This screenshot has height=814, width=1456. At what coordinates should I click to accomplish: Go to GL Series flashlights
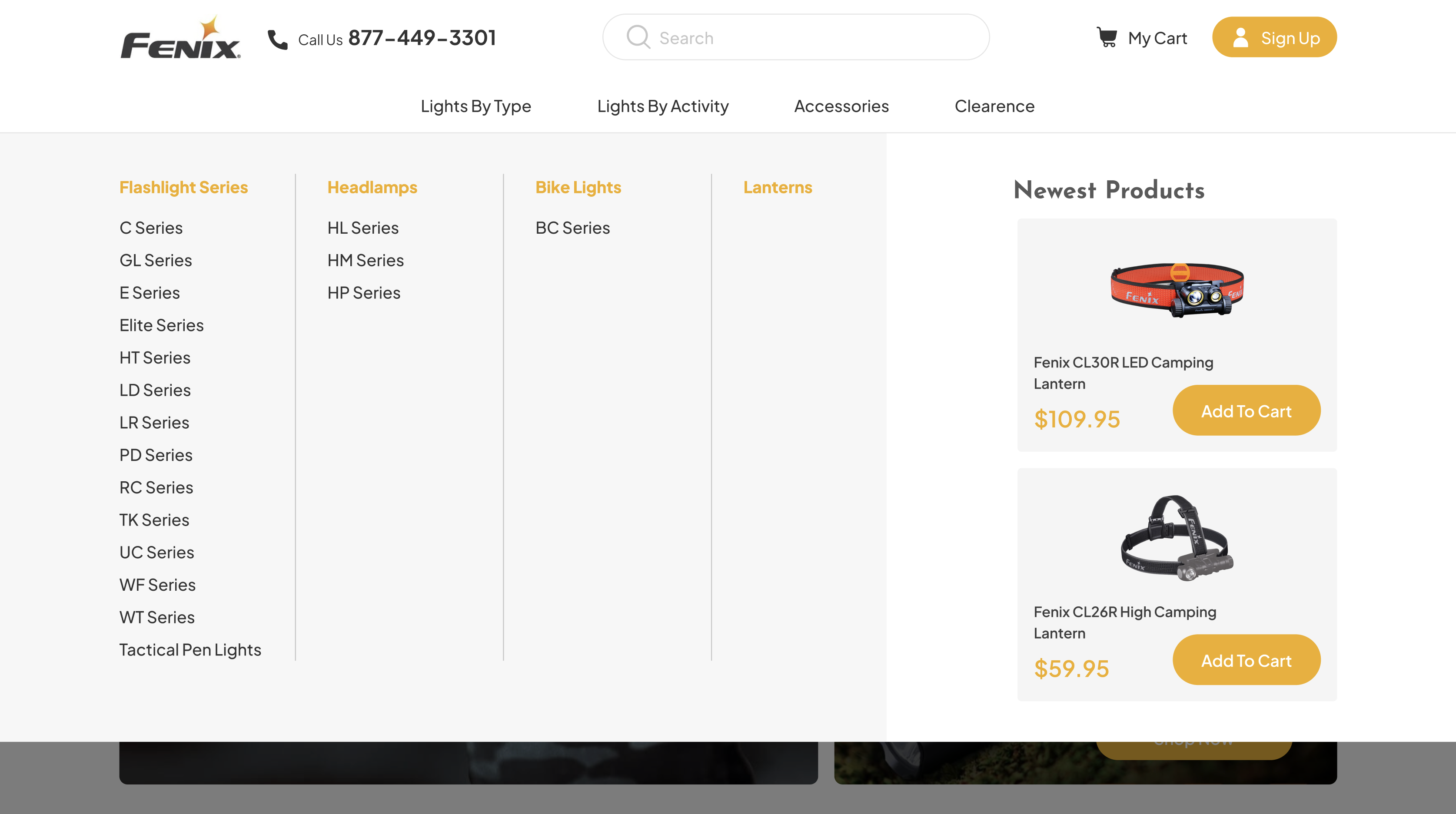click(156, 261)
